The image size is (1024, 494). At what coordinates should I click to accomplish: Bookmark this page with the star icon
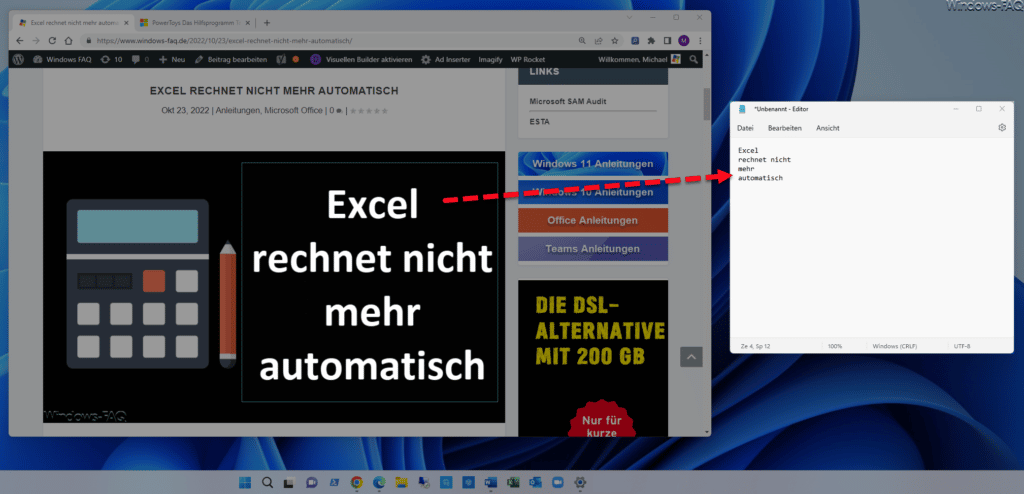pyautogui.click(x=615, y=41)
